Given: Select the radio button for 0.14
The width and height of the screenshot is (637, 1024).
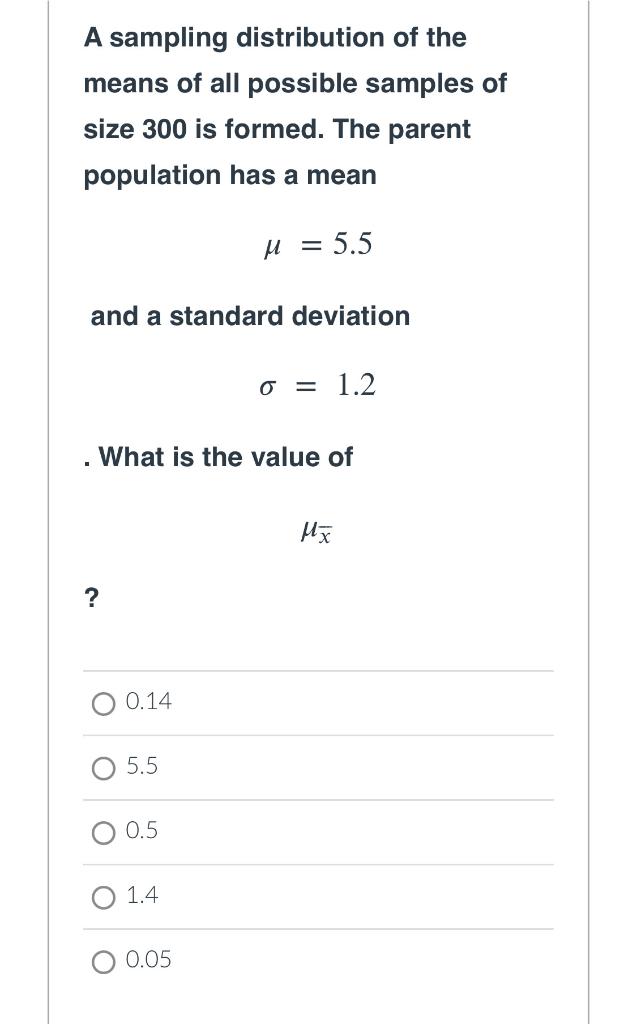Looking at the screenshot, I should pyautogui.click(x=103, y=703).
